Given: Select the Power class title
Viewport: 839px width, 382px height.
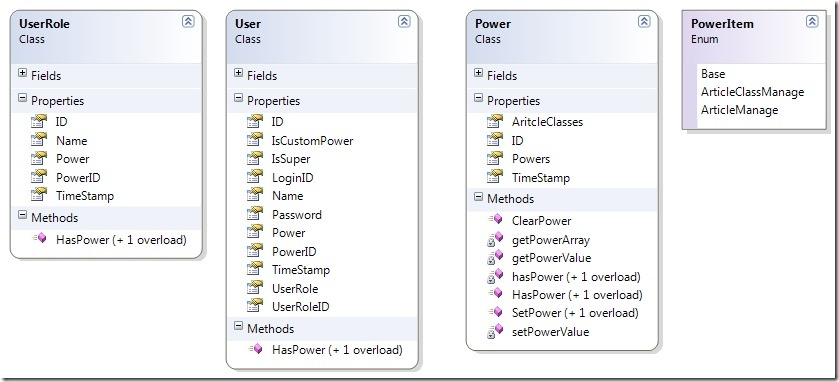Looking at the screenshot, I should pyautogui.click(x=493, y=24).
